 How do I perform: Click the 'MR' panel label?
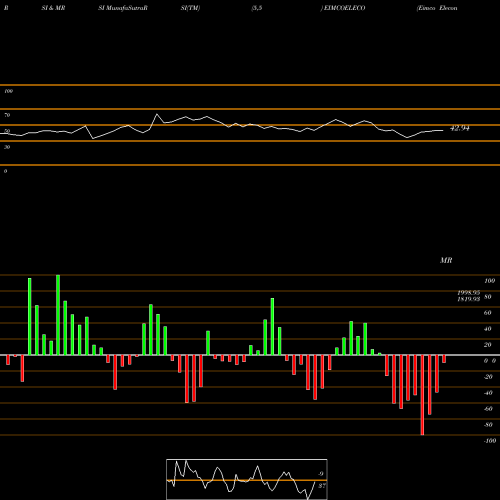coord(446,260)
